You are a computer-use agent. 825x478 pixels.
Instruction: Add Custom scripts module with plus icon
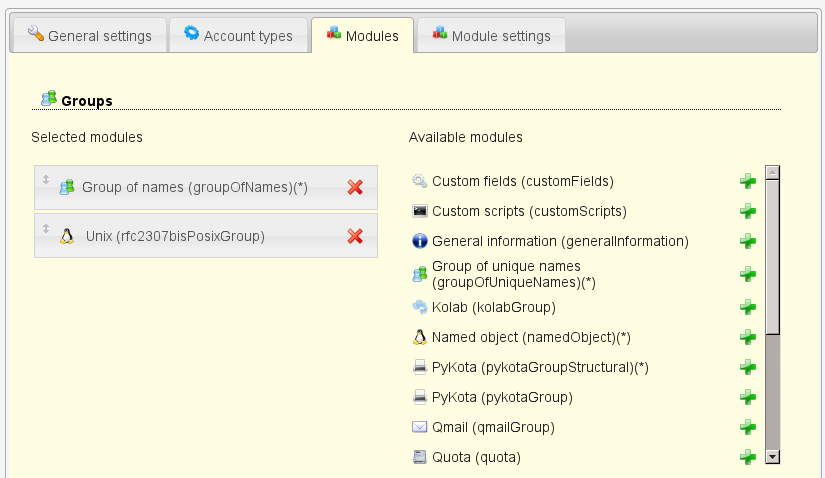(747, 211)
